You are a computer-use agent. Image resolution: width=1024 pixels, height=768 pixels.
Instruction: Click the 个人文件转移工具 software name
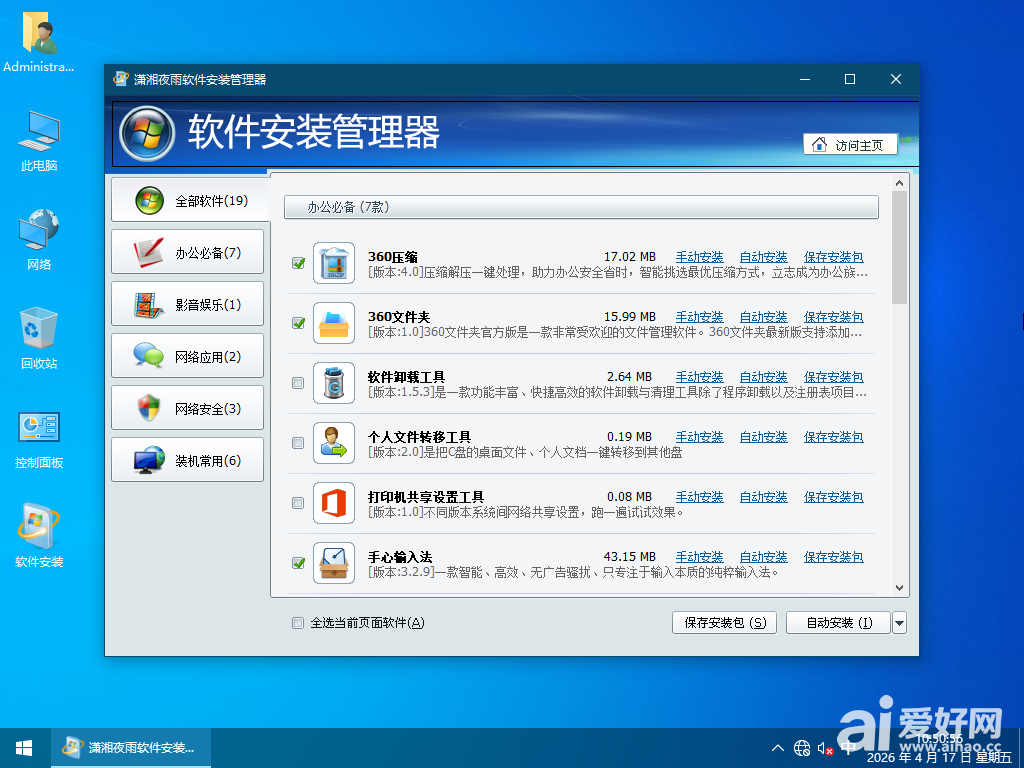[419, 437]
